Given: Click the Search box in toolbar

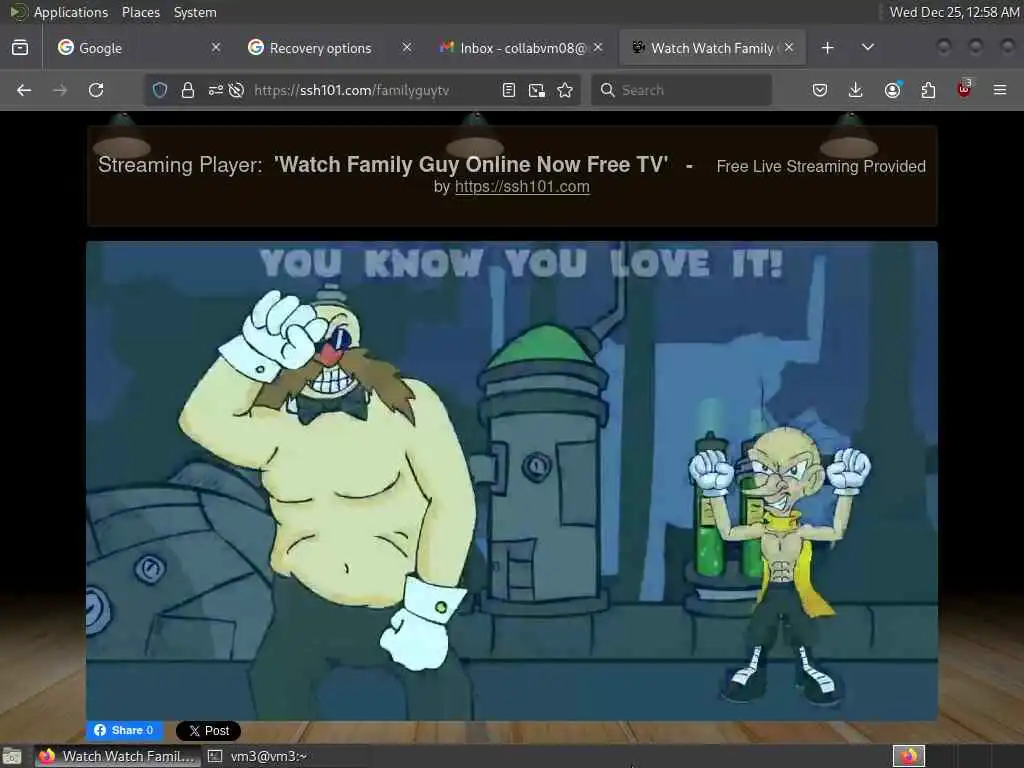Looking at the screenshot, I should pos(682,90).
